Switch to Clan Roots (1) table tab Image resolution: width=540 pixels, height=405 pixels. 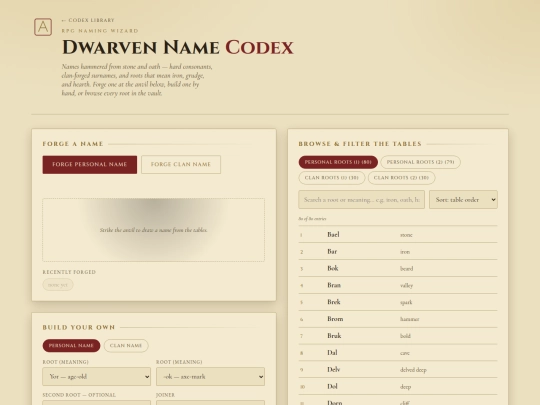click(332, 178)
